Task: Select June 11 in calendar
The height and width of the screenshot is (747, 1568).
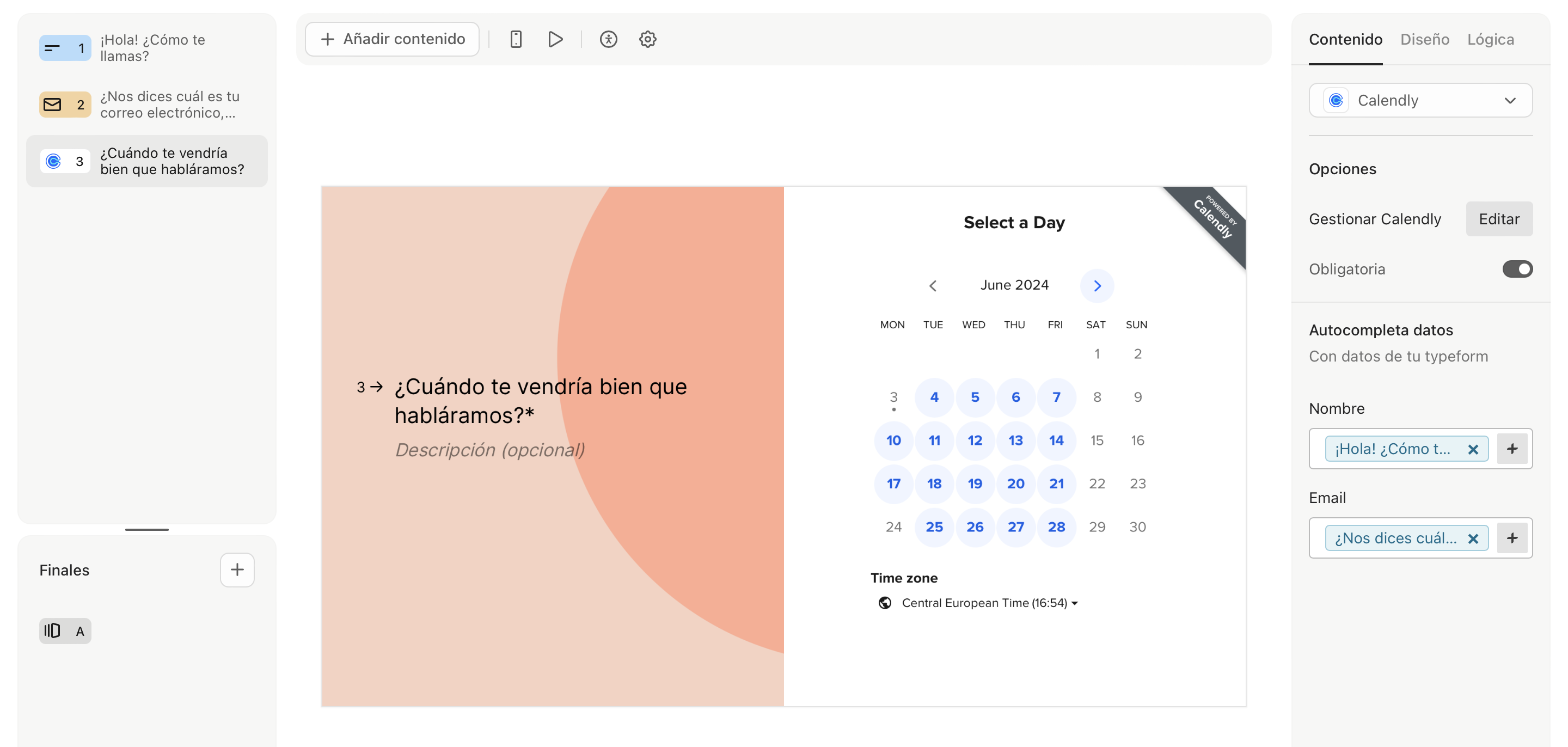Action: 934,440
